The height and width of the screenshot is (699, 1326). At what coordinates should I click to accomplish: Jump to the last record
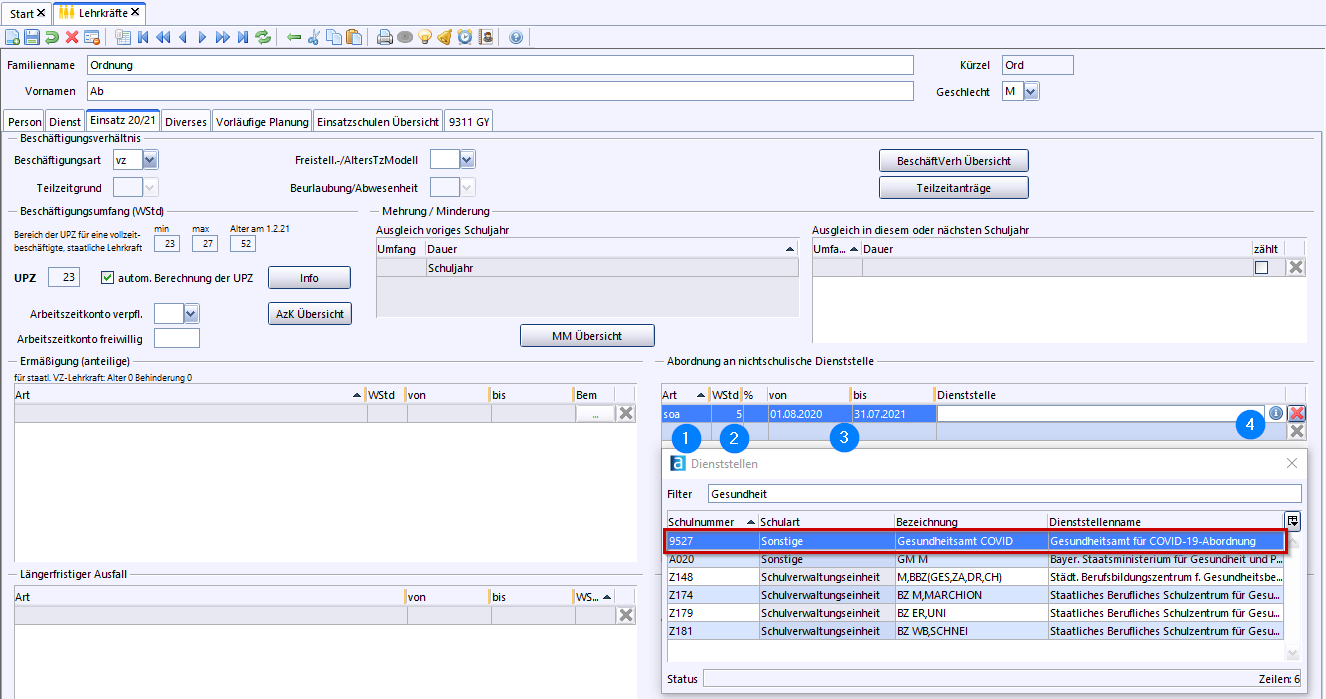pos(242,38)
